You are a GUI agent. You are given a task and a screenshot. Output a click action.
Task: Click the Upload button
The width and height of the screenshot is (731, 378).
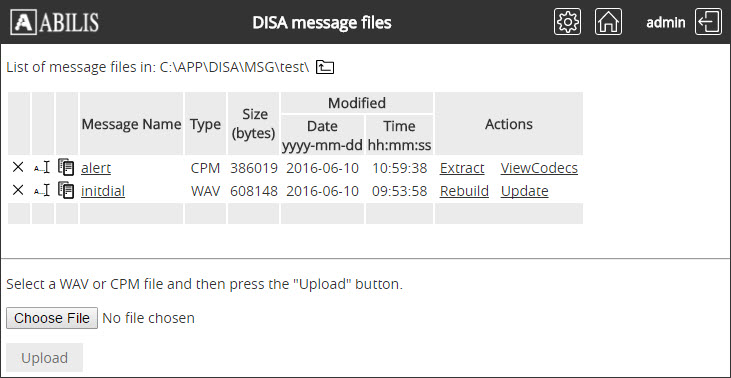pos(45,357)
